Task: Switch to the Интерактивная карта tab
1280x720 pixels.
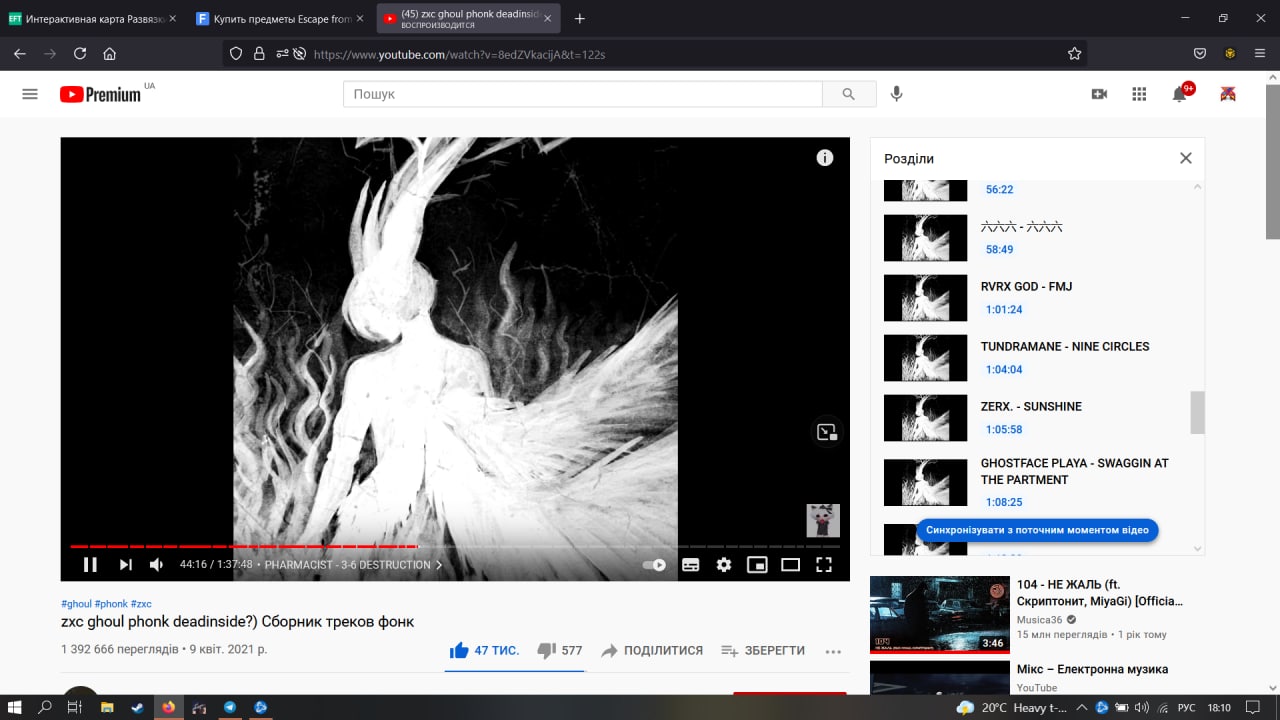Action: tap(91, 18)
